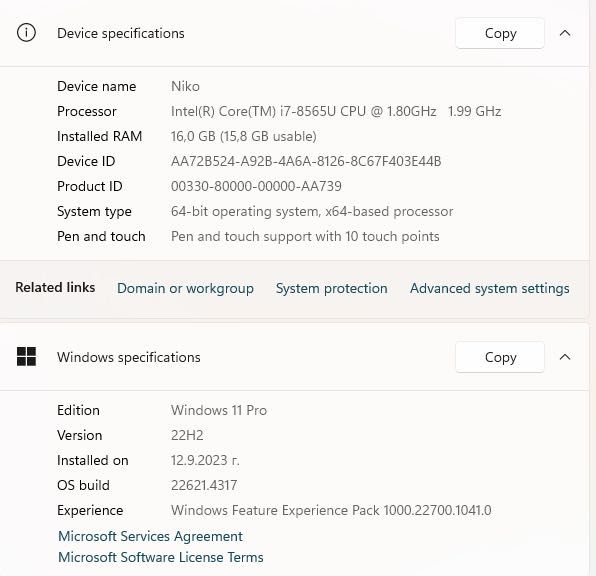Image resolution: width=596 pixels, height=576 pixels.
Task: Copy the Device specifications
Action: pyautogui.click(x=500, y=33)
